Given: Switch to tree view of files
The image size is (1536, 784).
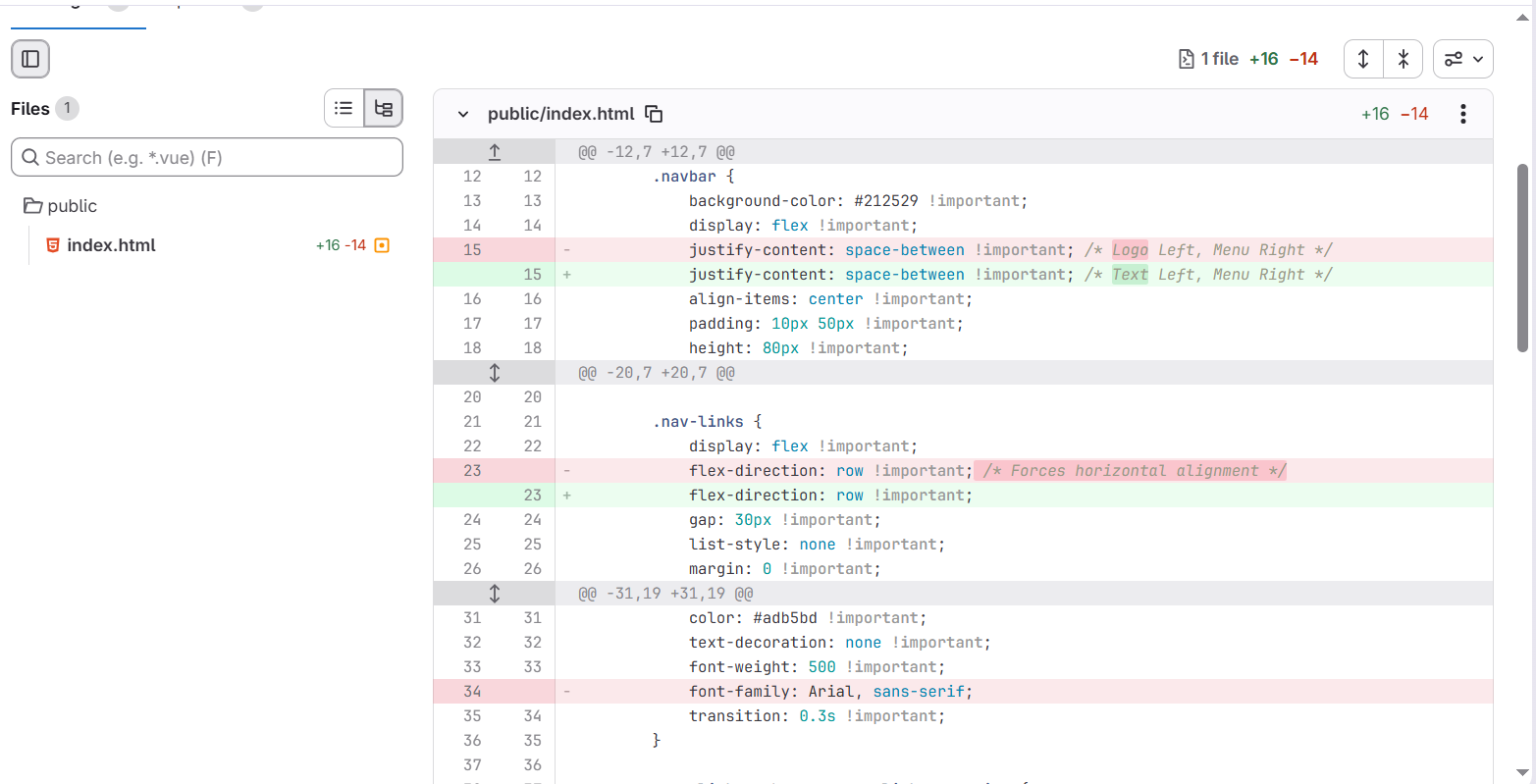Looking at the screenshot, I should tap(384, 108).
